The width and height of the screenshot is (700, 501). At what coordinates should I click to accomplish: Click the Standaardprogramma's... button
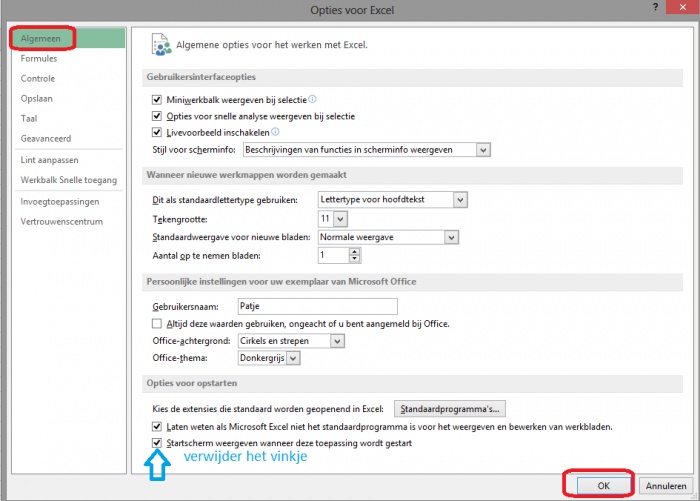pyautogui.click(x=450, y=409)
